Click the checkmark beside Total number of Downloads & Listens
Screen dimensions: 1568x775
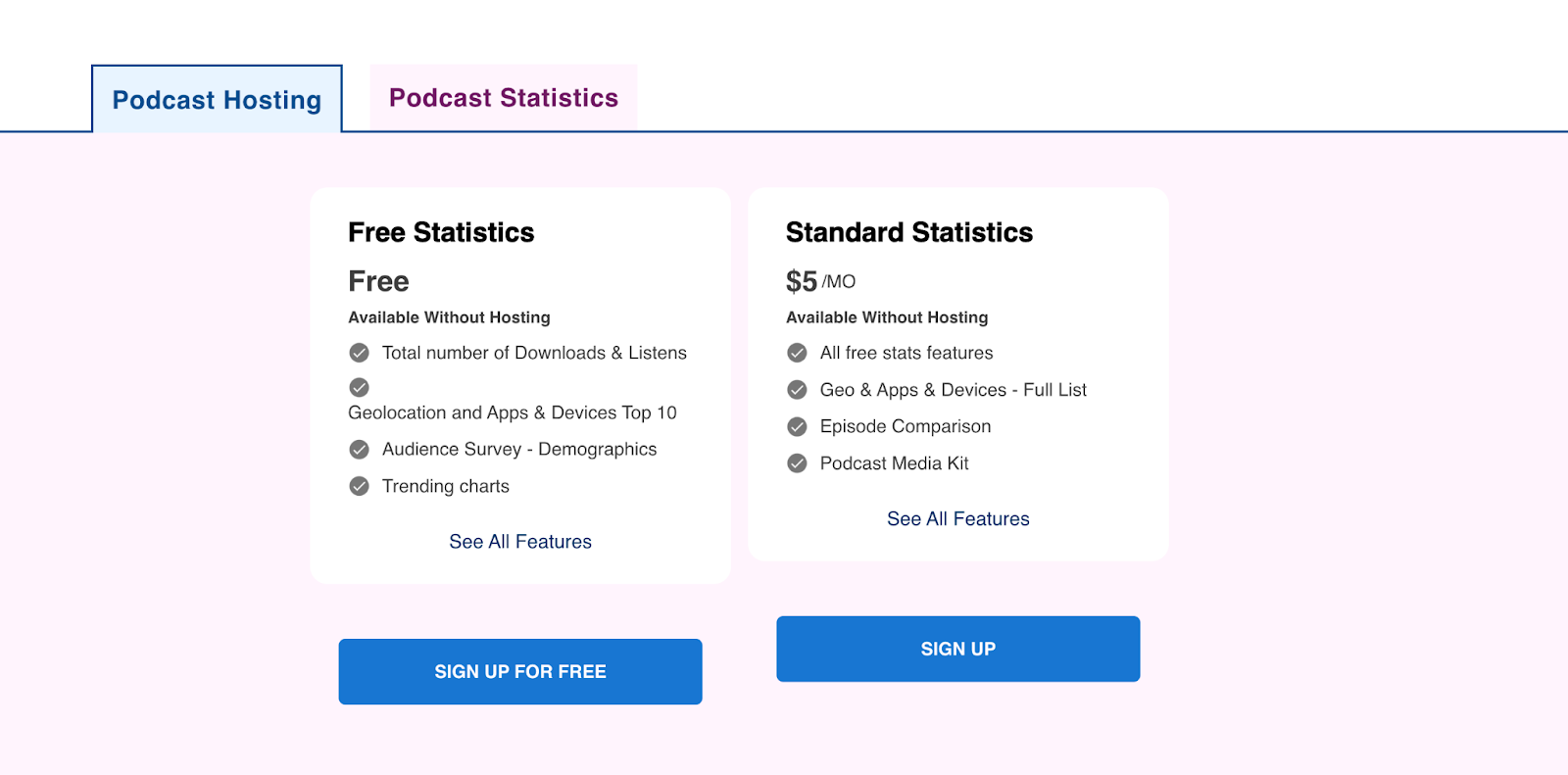[359, 353]
